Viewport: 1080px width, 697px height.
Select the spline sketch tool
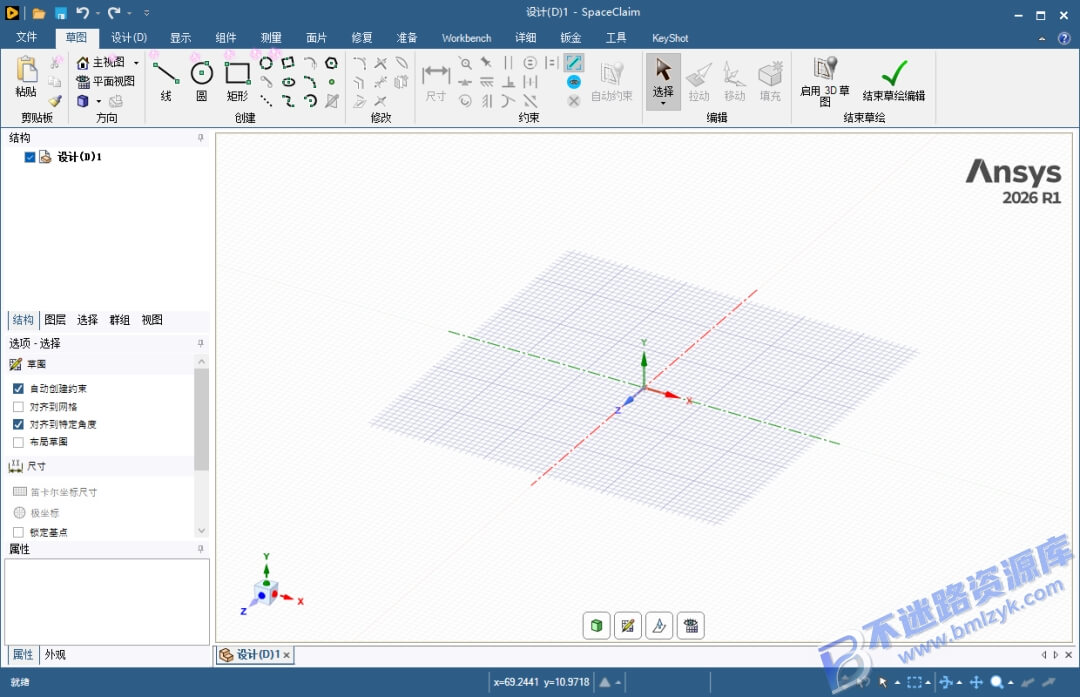tap(288, 101)
